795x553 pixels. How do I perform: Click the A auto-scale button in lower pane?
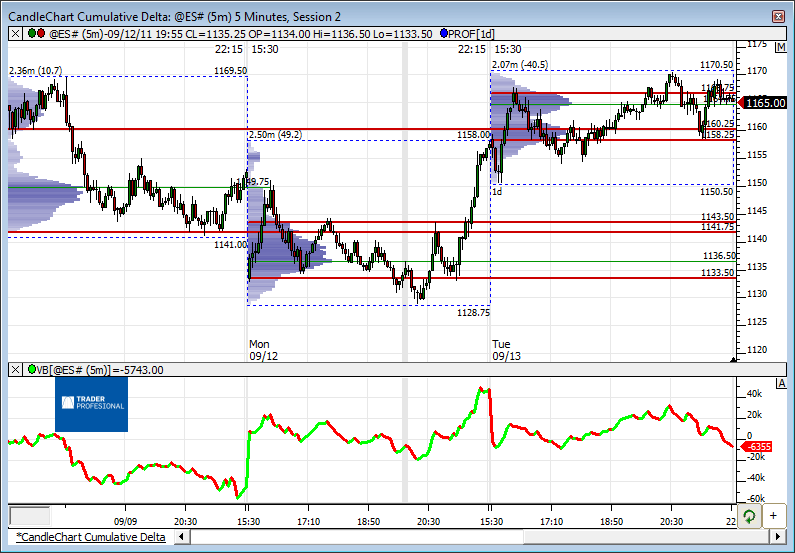(x=781, y=384)
